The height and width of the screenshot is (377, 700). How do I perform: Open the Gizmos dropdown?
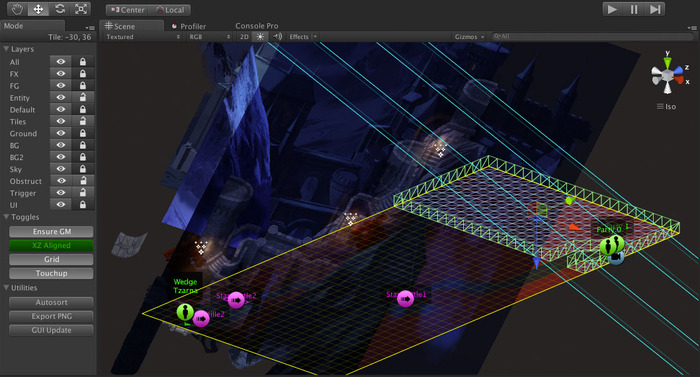[x=469, y=37]
